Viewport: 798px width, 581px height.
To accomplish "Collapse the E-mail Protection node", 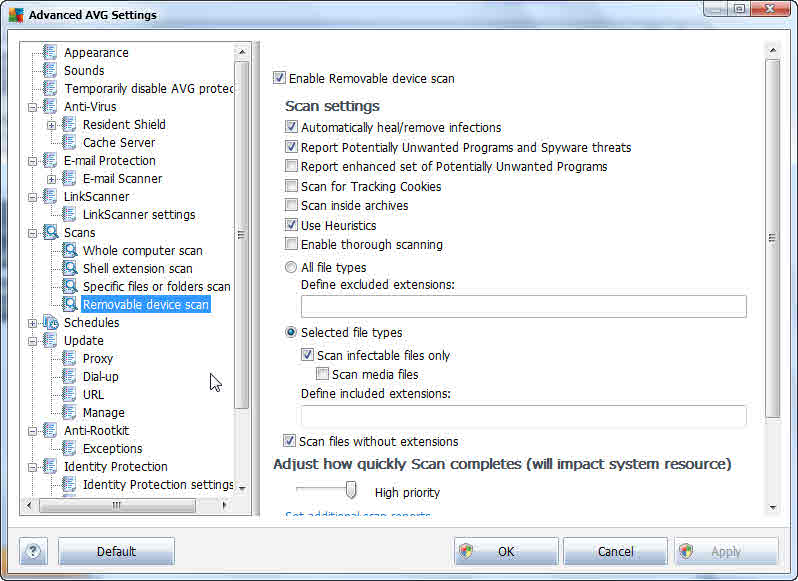I will click(33, 161).
